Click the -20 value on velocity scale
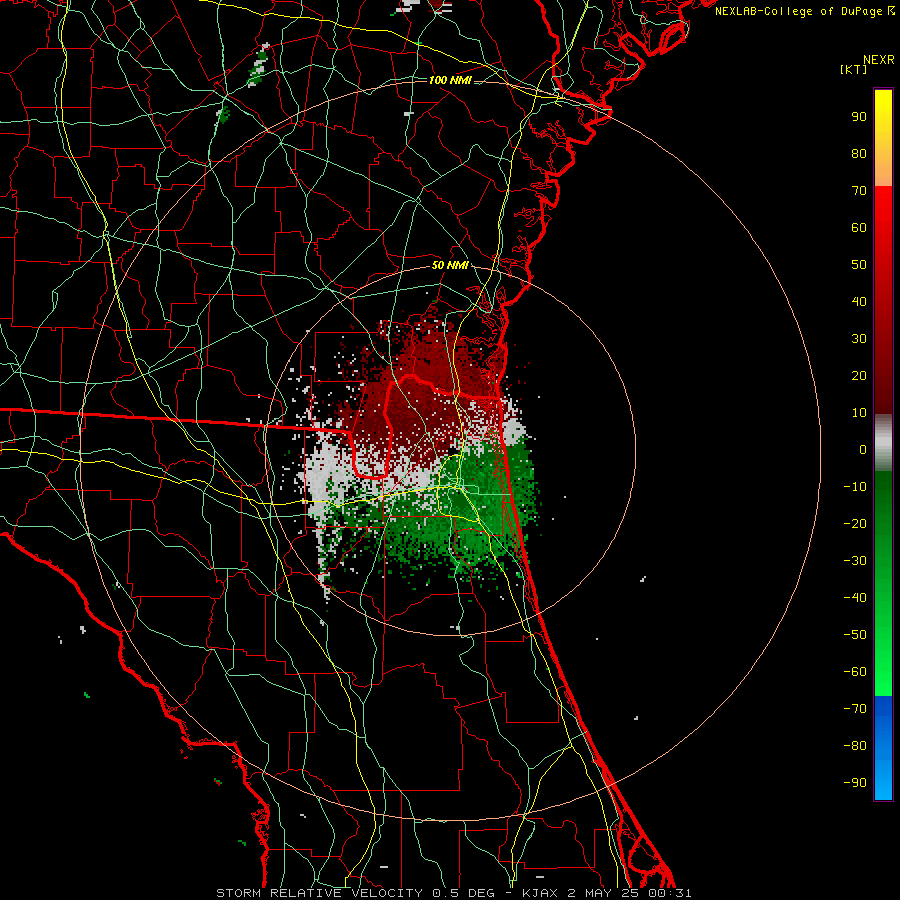This screenshot has height=900, width=900. pos(855,523)
